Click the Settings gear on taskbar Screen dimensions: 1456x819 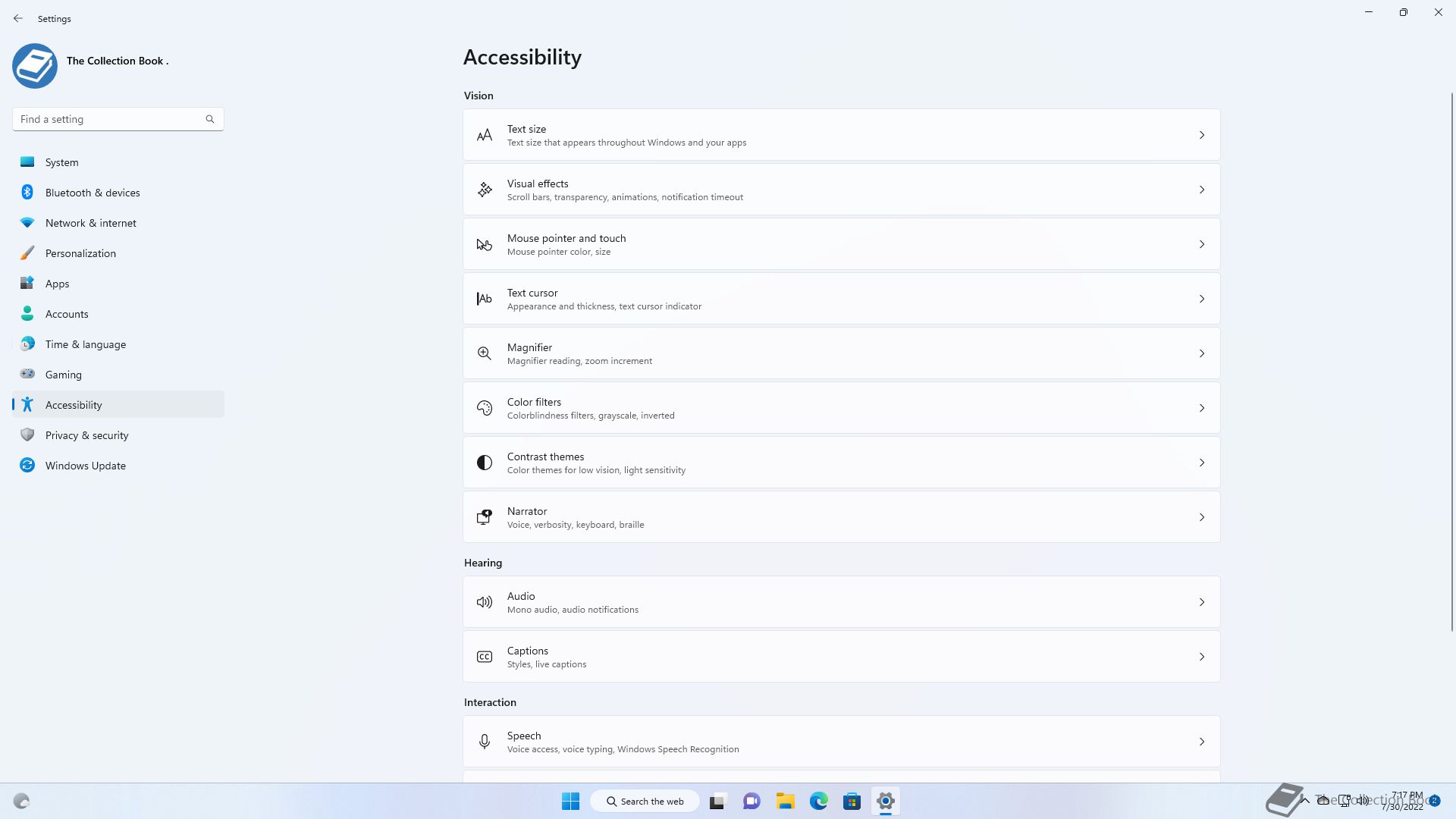pyautogui.click(x=885, y=801)
